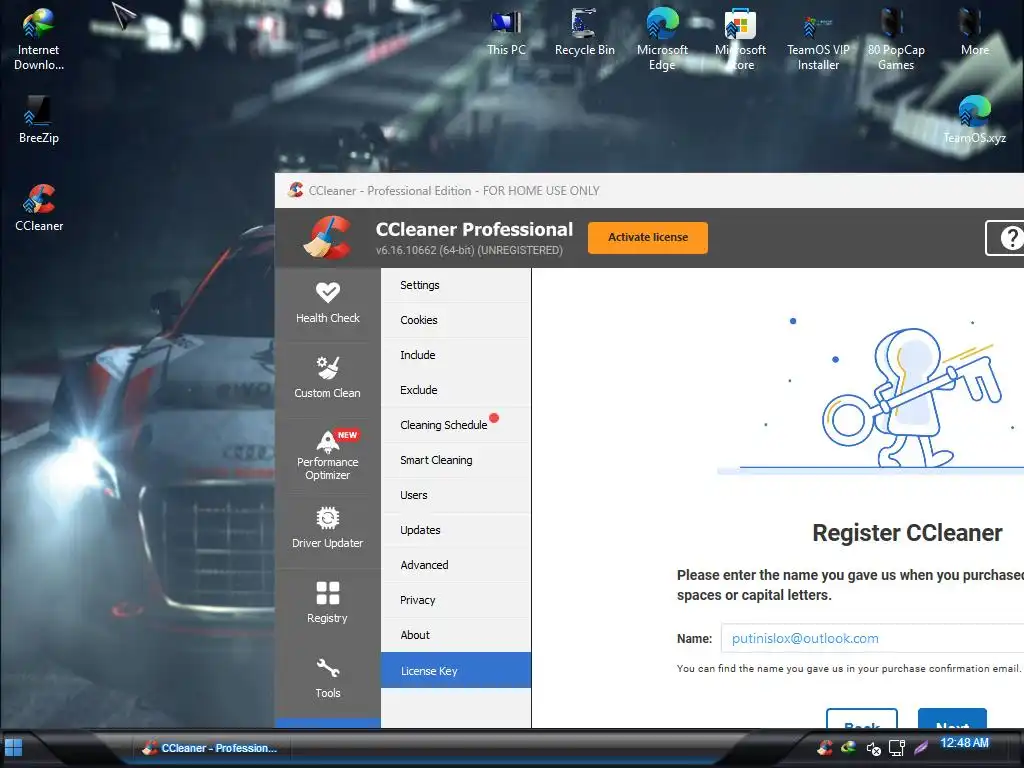Viewport: 1024px width, 768px height.
Task: Click the IDM icon in system tray
Action: coord(848,747)
